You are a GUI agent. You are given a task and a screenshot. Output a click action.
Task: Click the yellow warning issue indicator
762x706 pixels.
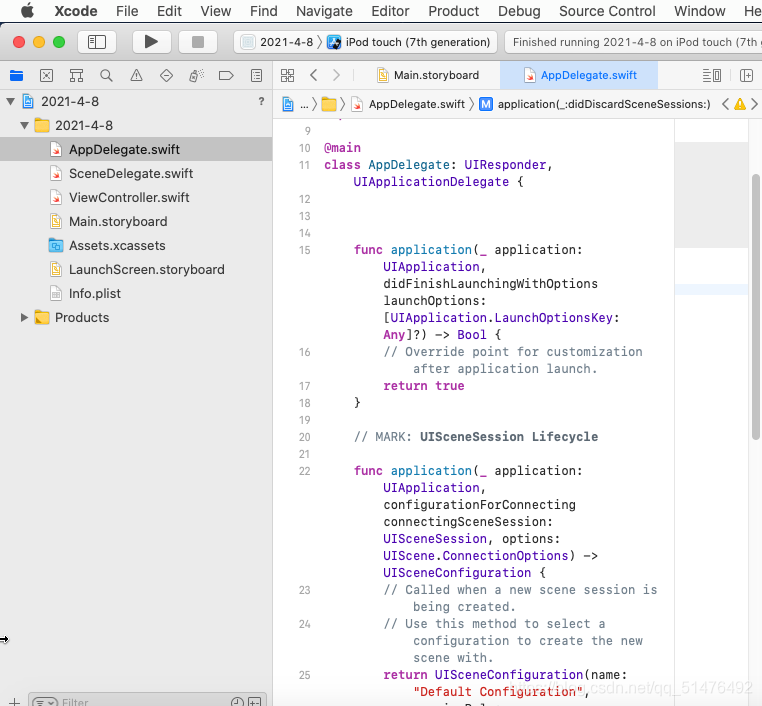coord(740,104)
